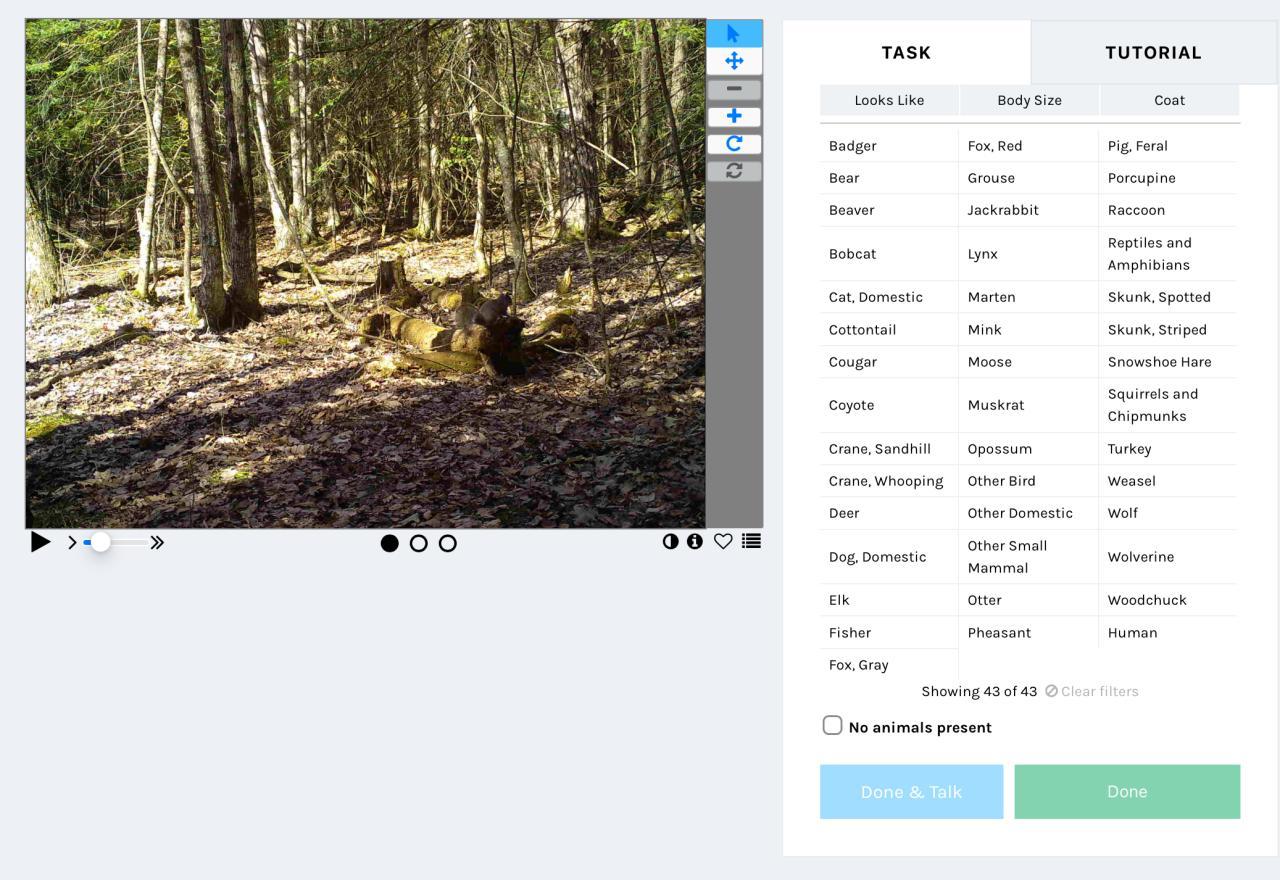Select Jackrabbit option
The image size is (1280, 880).
pyautogui.click(x=1029, y=210)
